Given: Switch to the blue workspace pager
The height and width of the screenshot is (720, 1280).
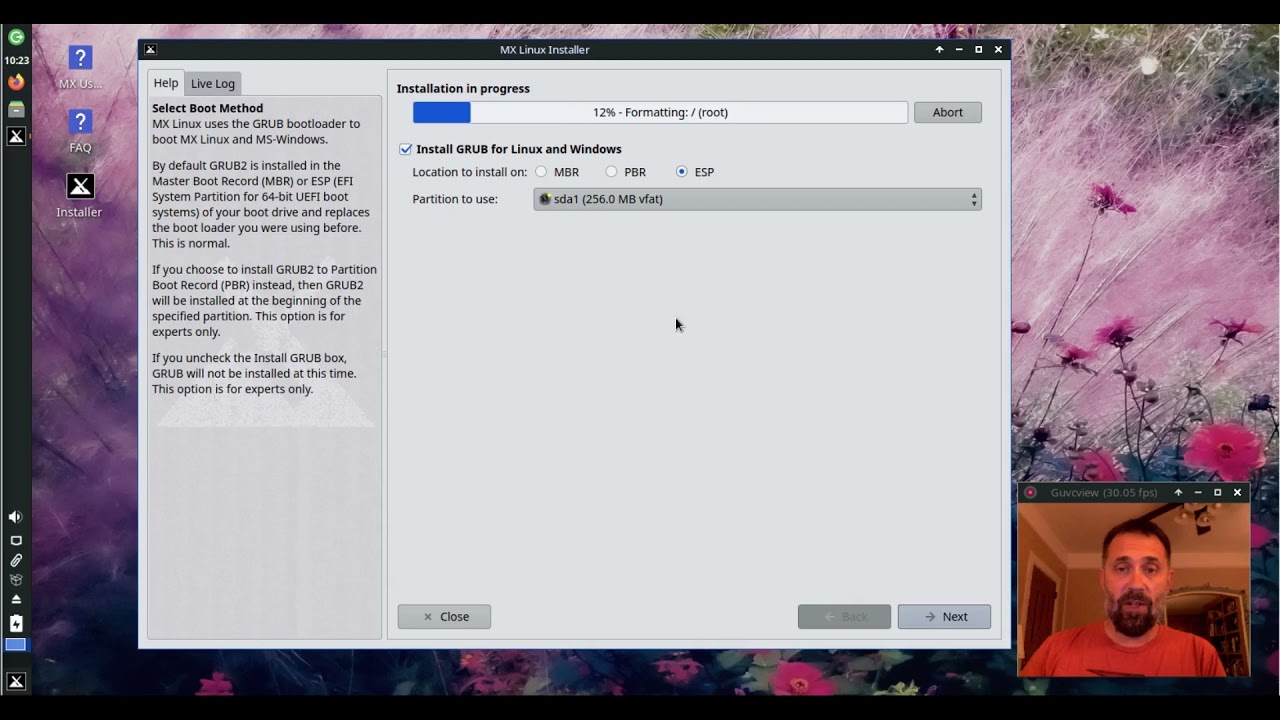Looking at the screenshot, I should (16, 645).
